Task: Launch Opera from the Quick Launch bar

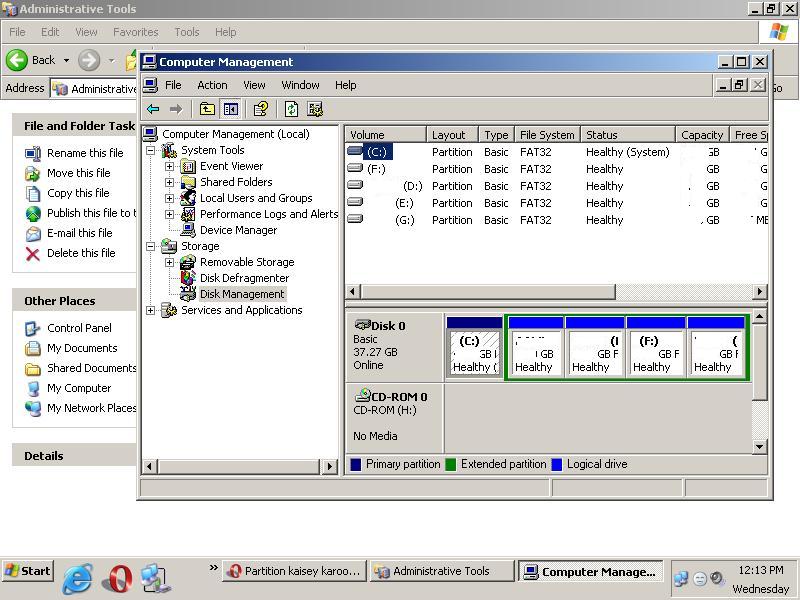Action: (118, 577)
